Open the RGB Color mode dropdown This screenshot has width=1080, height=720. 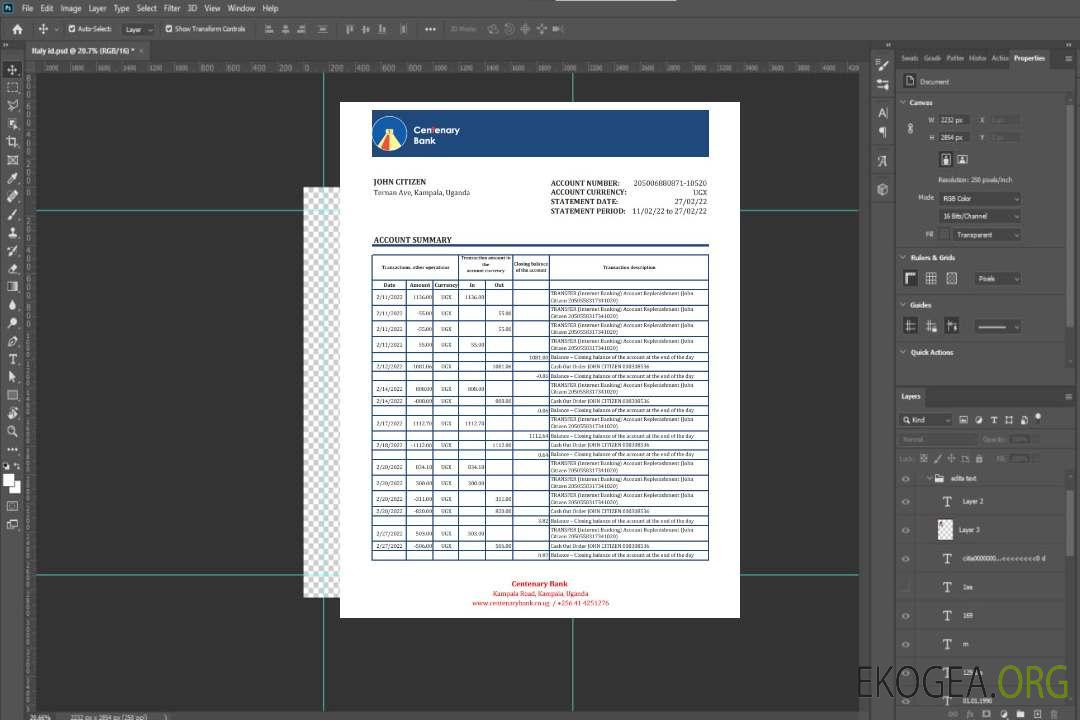tap(980, 198)
